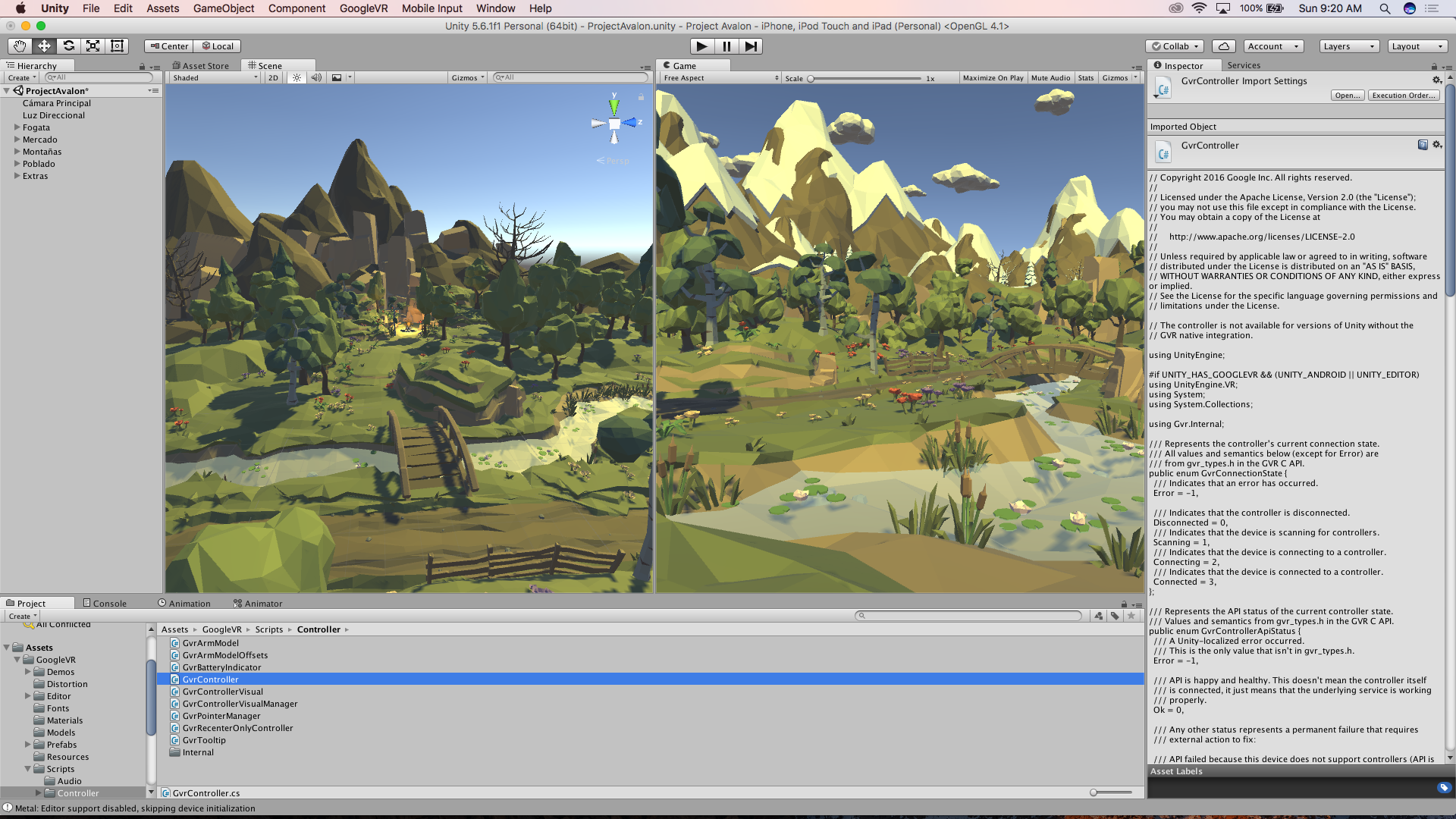Click the Pause button

pos(726,46)
